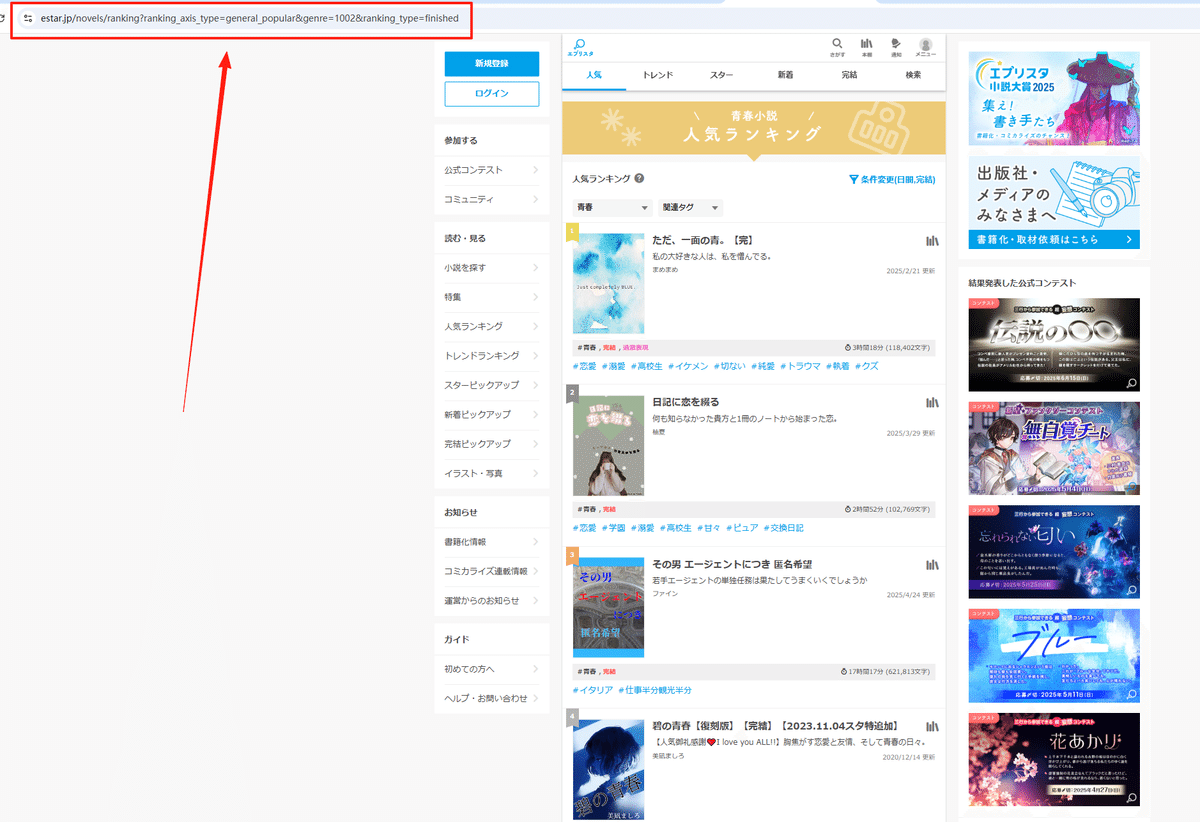Click author name ファイン
The image size is (1200, 822).
[x=665, y=594]
